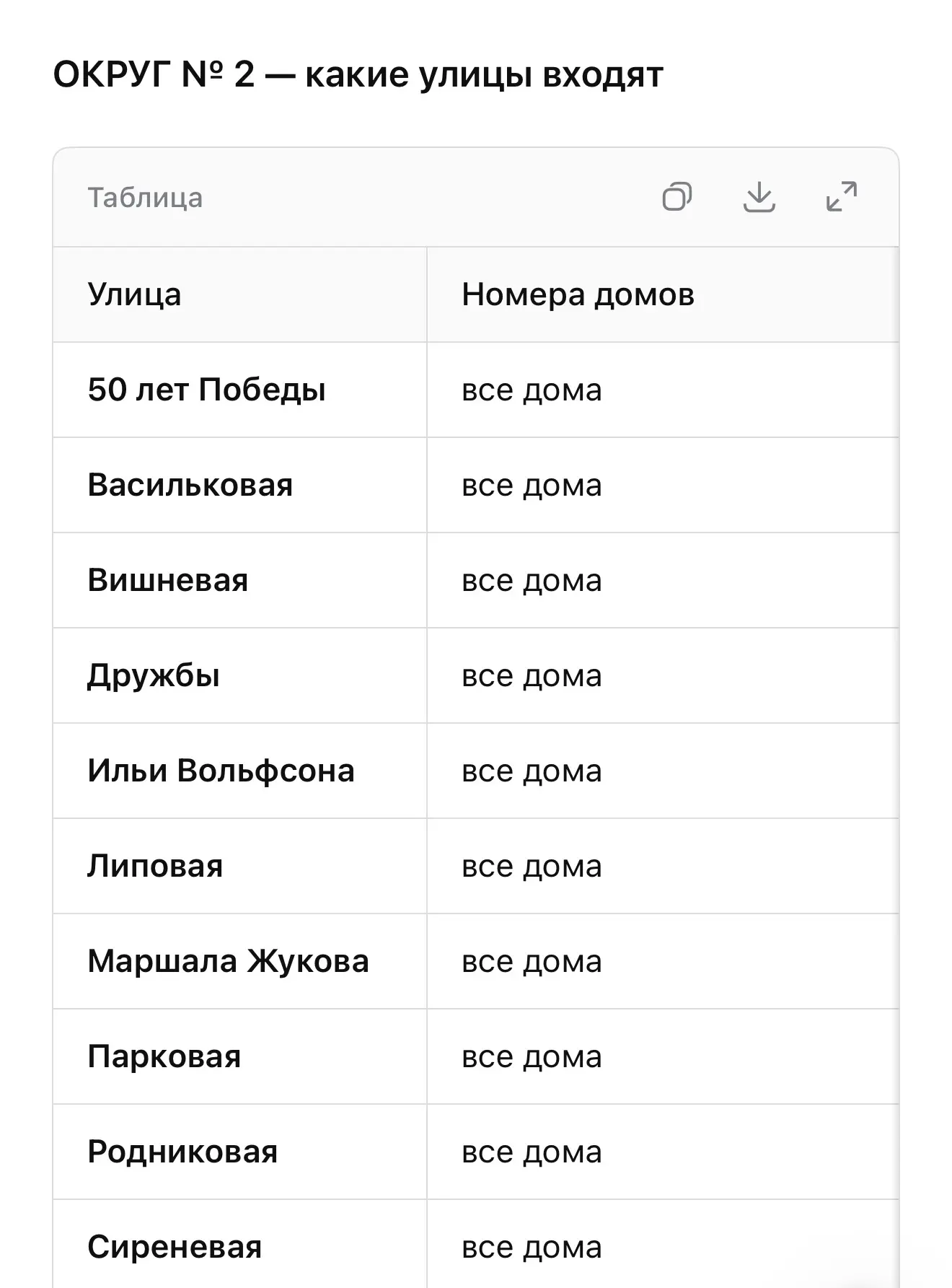The height and width of the screenshot is (1288, 952).
Task: Click 'все дома' next to 50 лет Победы
Action: pyautogui.click(x=532, y=390)
